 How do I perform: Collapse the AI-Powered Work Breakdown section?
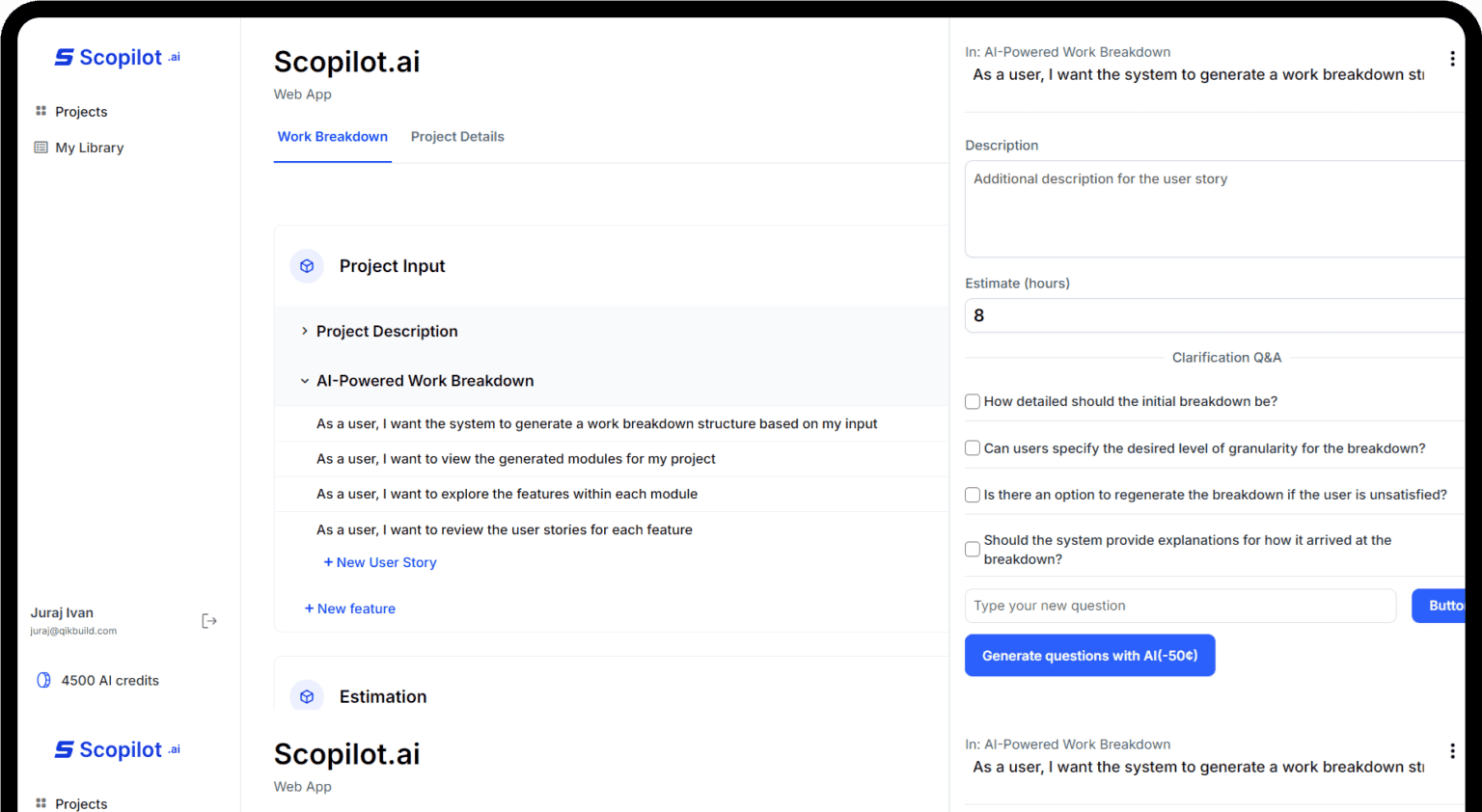point(305,381)
